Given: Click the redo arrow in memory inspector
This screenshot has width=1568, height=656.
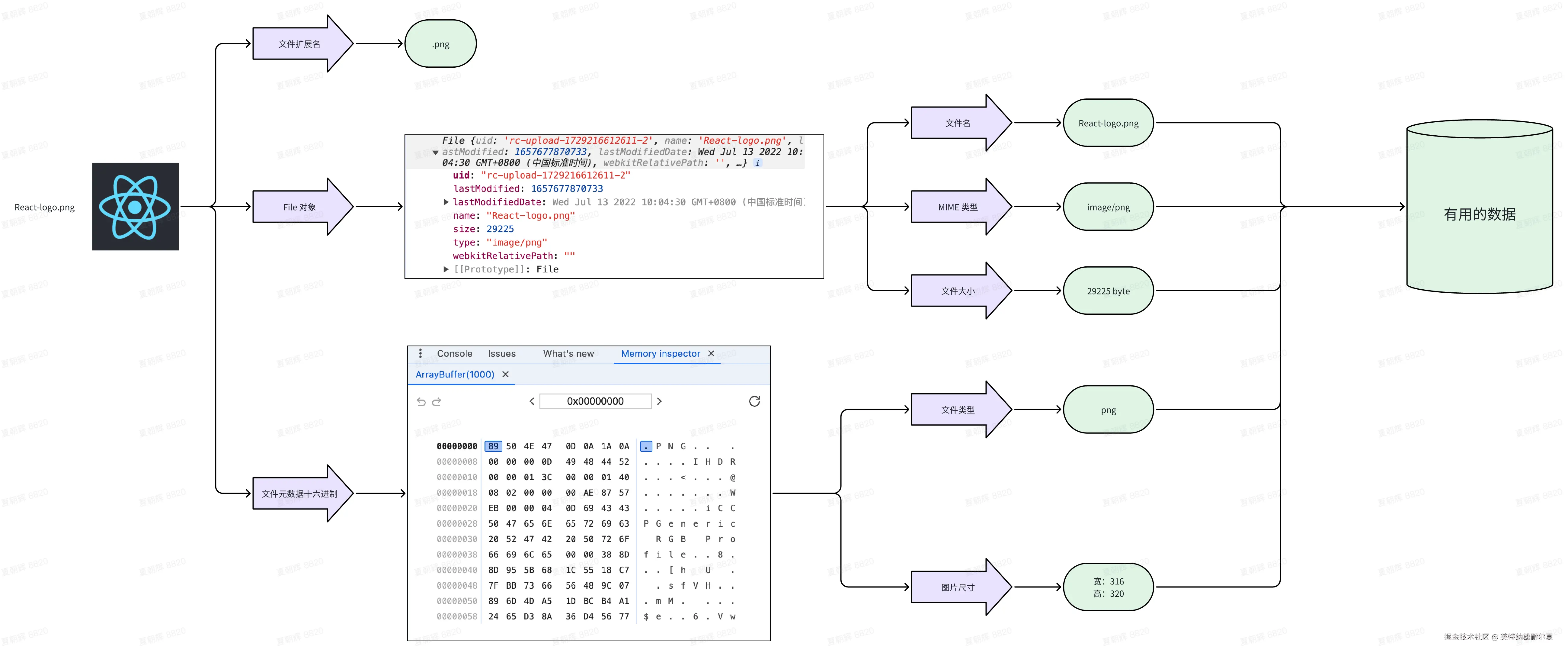Looking at the screenshot, I should click(437, 401).
